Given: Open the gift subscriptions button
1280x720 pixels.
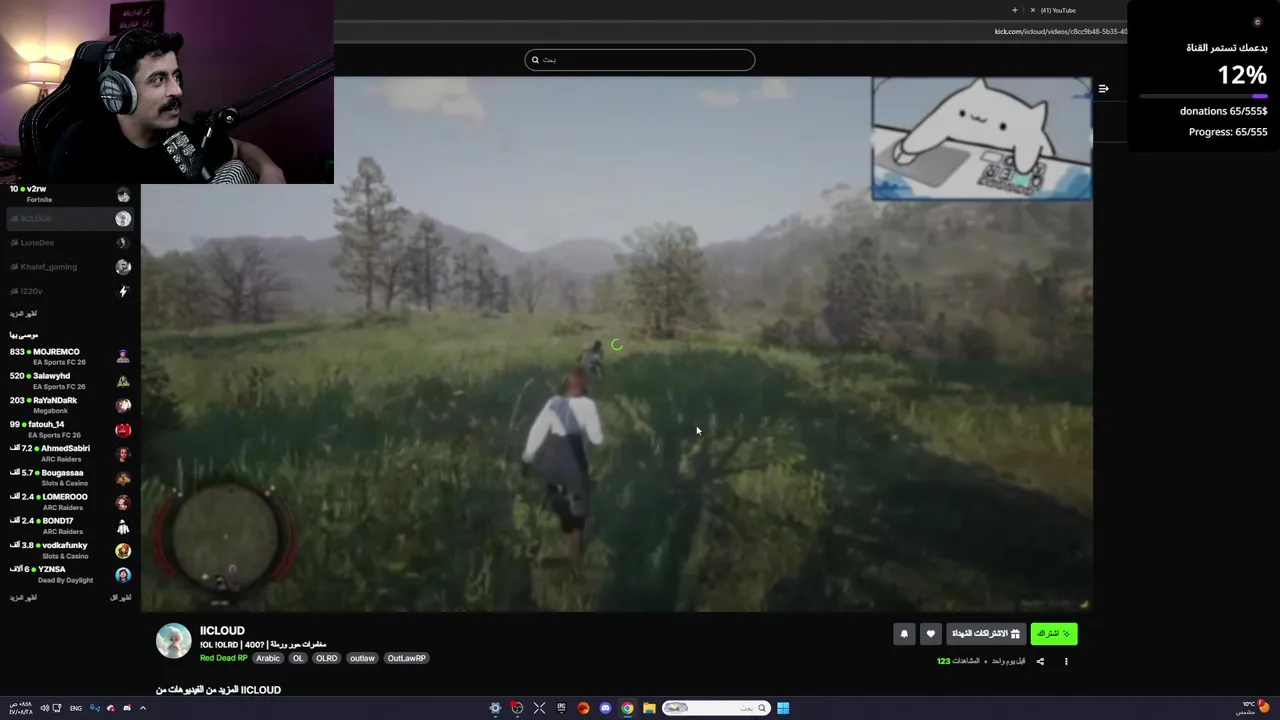Looking at the screenshot, I should 986,633.
